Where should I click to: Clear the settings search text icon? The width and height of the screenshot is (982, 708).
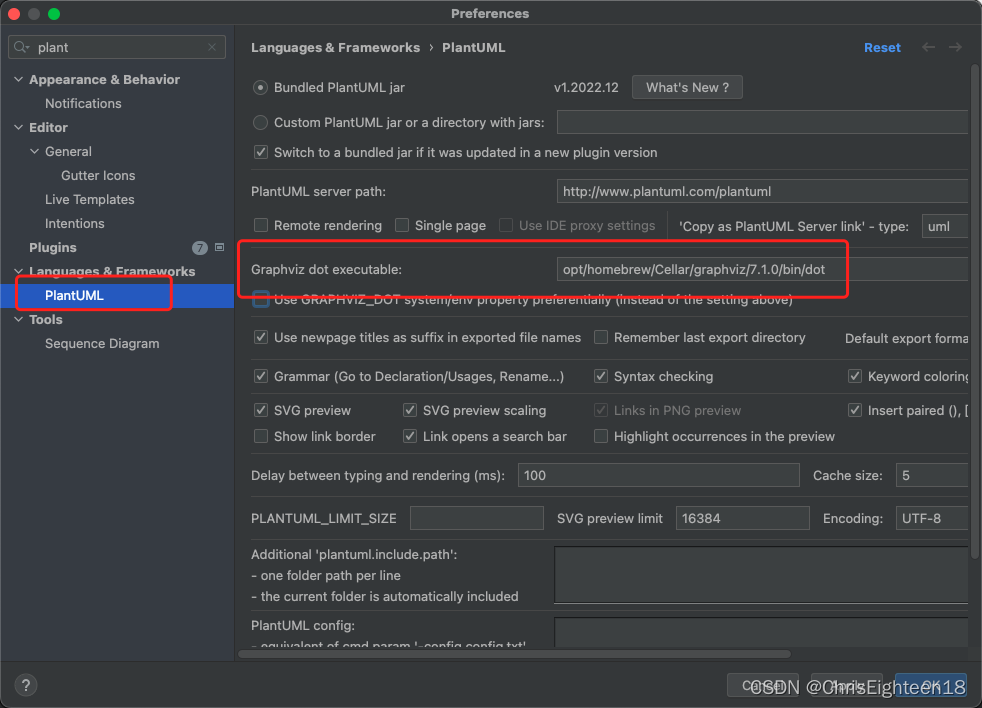pyautogui.click(x=212, y=47)
